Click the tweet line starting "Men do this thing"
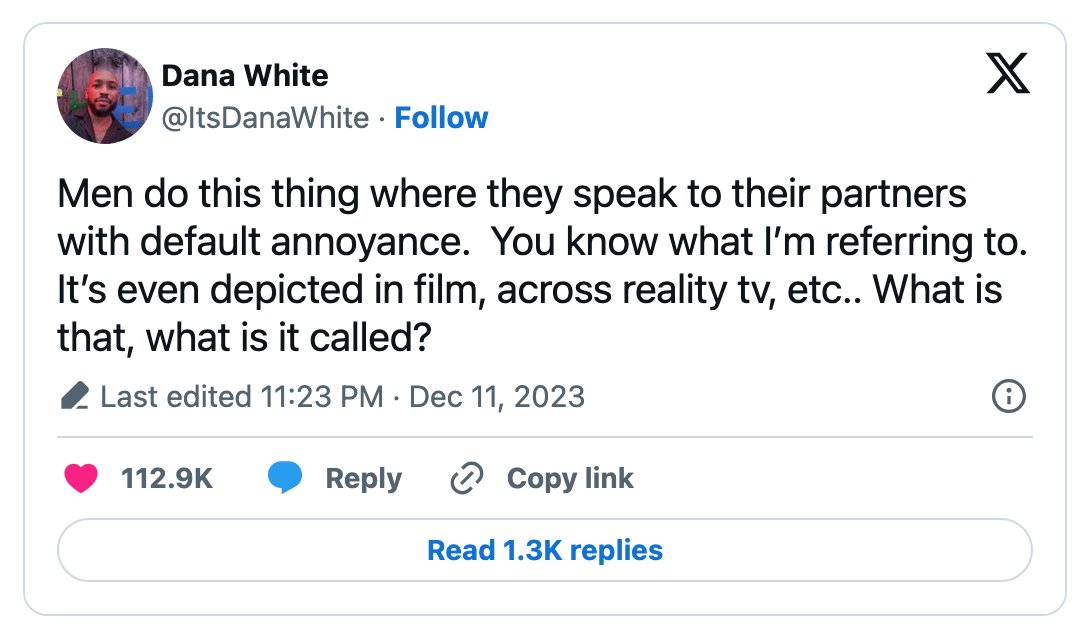 (512, 194)
